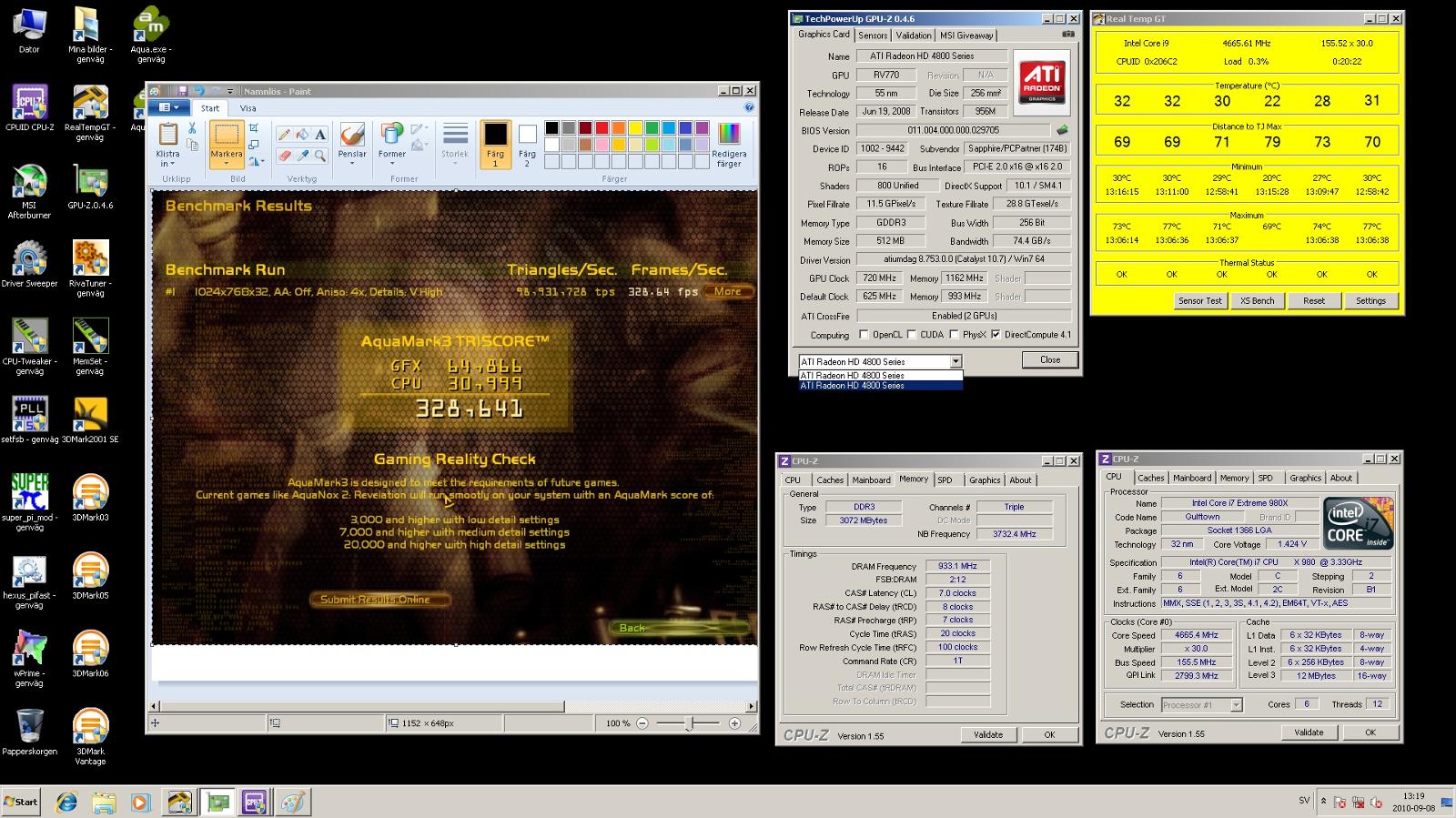Open the 3DMark Vantage desktop shortcut
Image resolution: width=1456 pixels, height=818 pixels.
[x=90, y=736]
